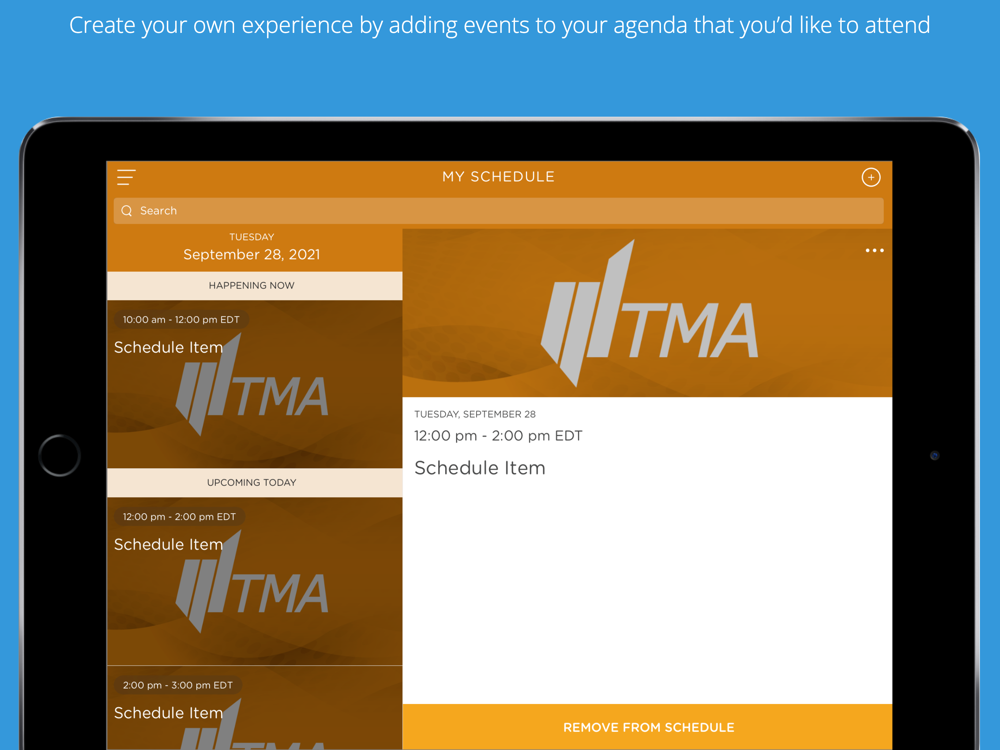The height and width of the screenshot is (750, 1000).
Task: Click the Happening Now section header
Action: point(254,286)
